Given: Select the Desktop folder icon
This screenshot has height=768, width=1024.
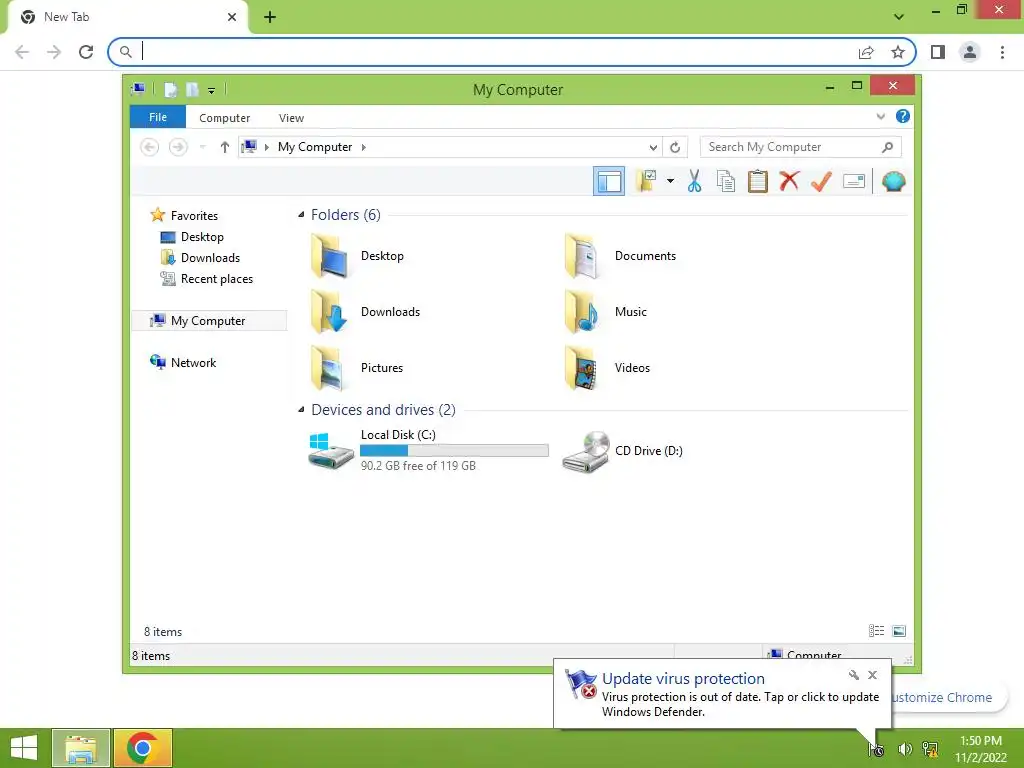Looking at the screenshot, I should click(330, 256).
